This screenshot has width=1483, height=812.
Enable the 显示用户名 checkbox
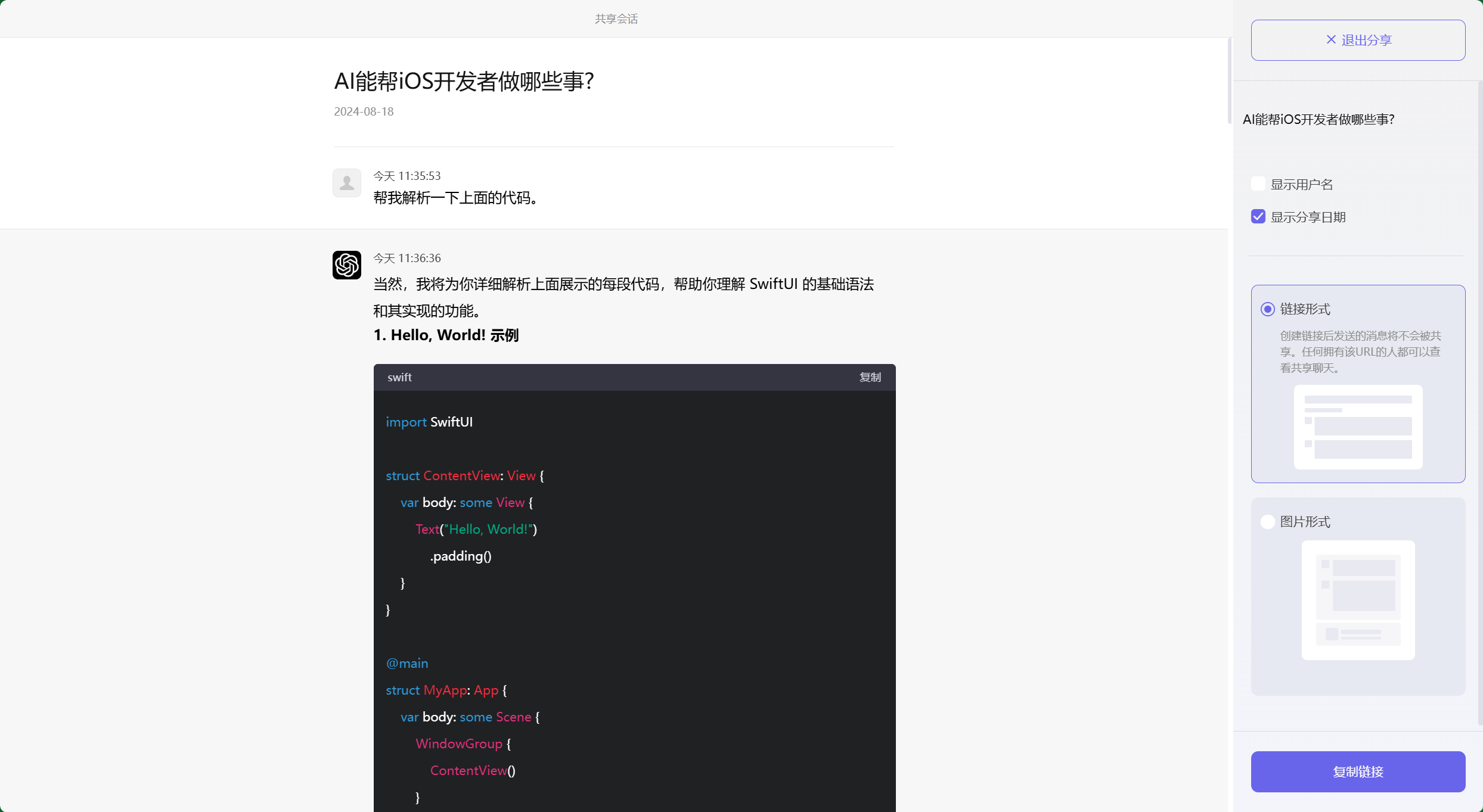pyautogui.click(x=1258, y=183)
